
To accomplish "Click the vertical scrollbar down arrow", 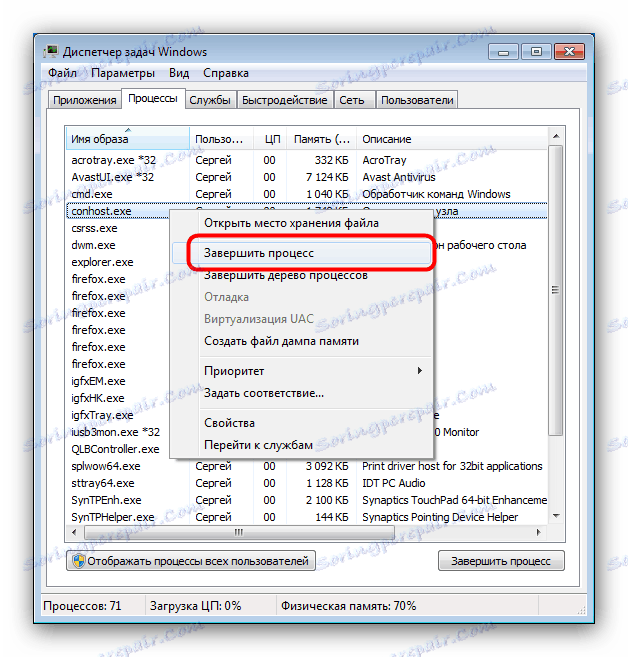I will pyautogui.click(x=556, y=516).
